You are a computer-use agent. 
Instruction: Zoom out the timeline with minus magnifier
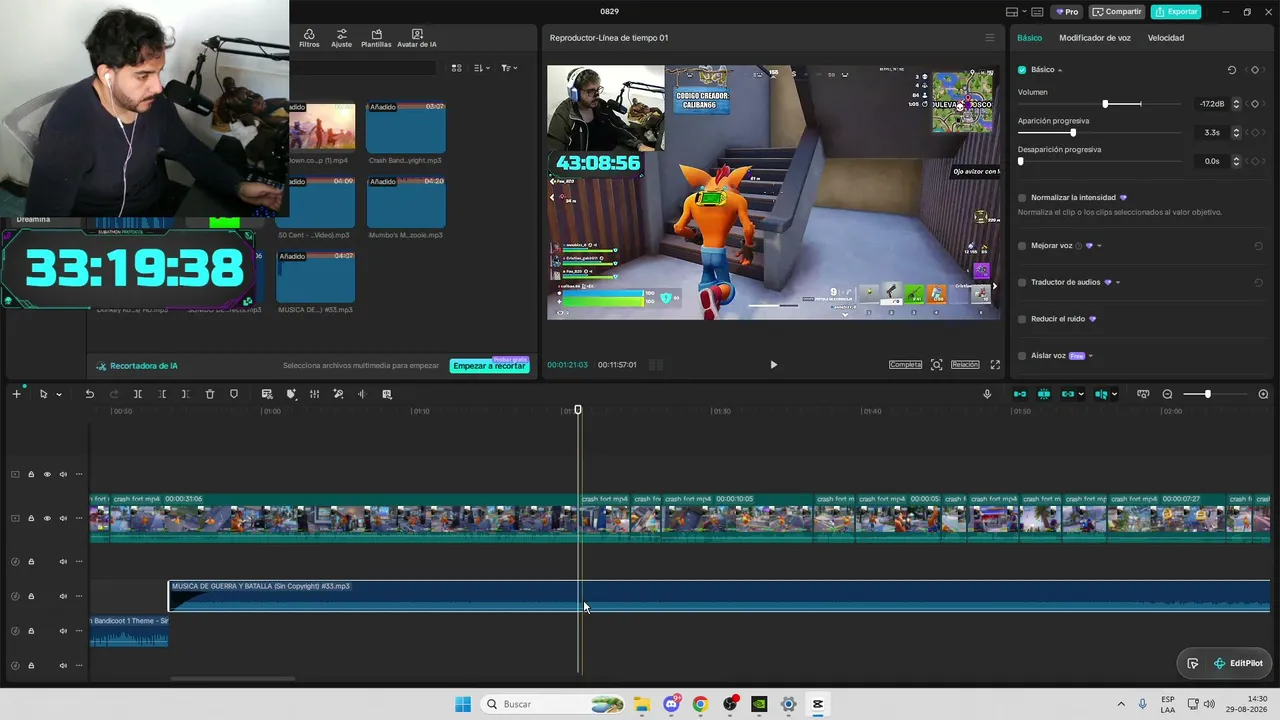1167,394
